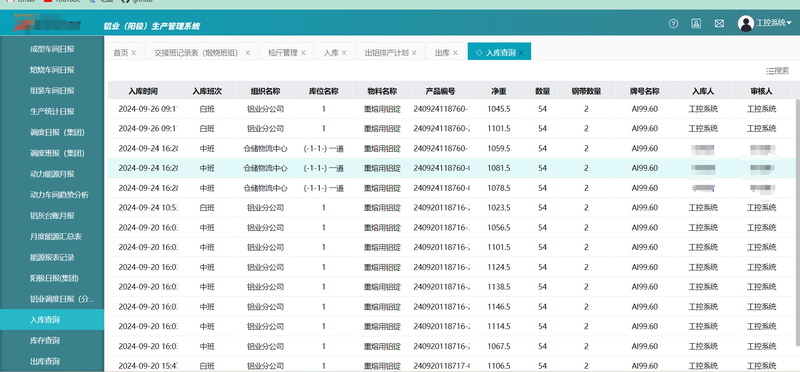
Task: Switch to the 入库 tab
Action: coord(331,53)
